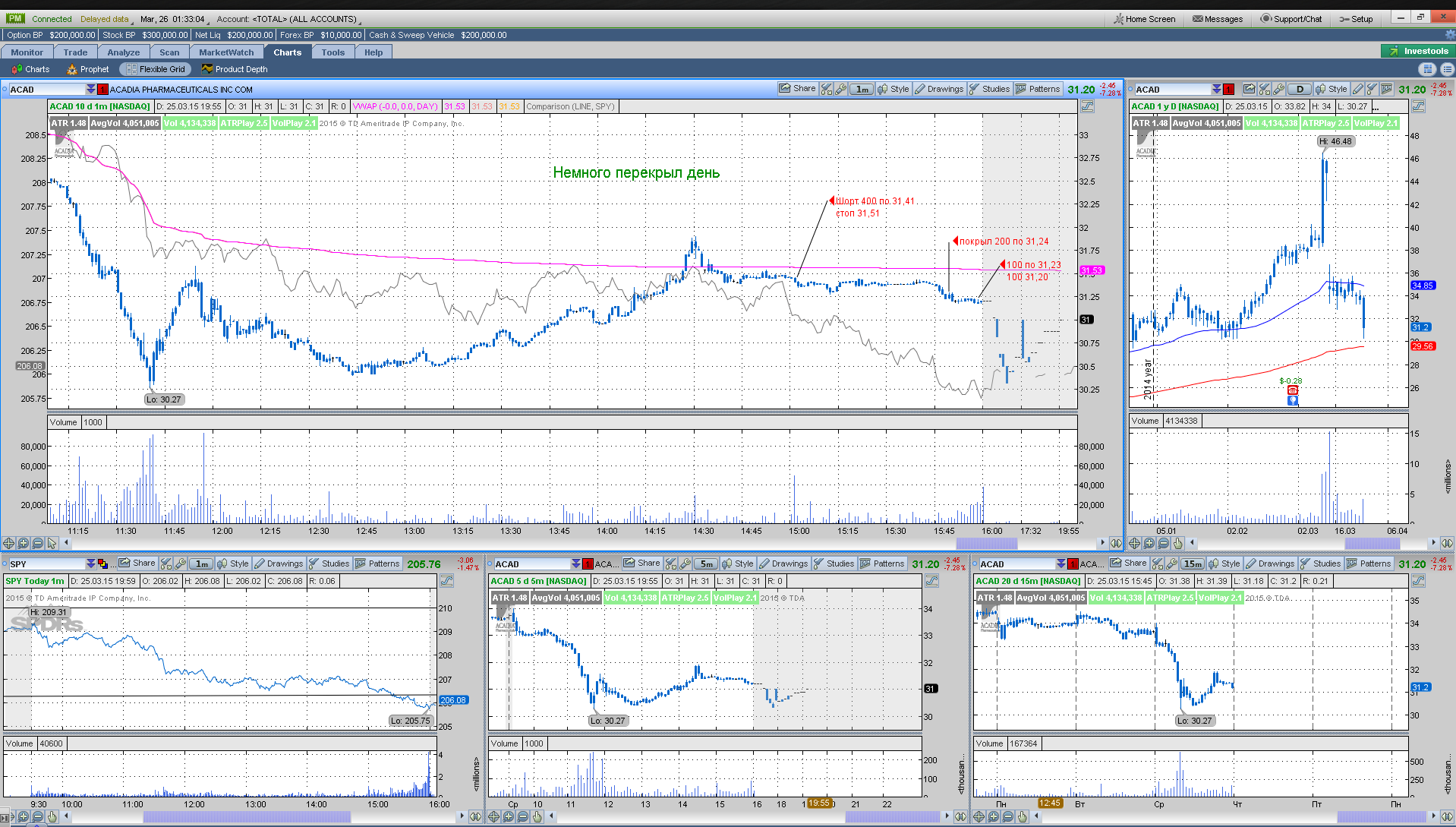Image resolution: width=1456 pixels, height=827 pixels.
Task: Click the fit chart arrows icon below the main ACAD chart
Action: [1115, 543]
